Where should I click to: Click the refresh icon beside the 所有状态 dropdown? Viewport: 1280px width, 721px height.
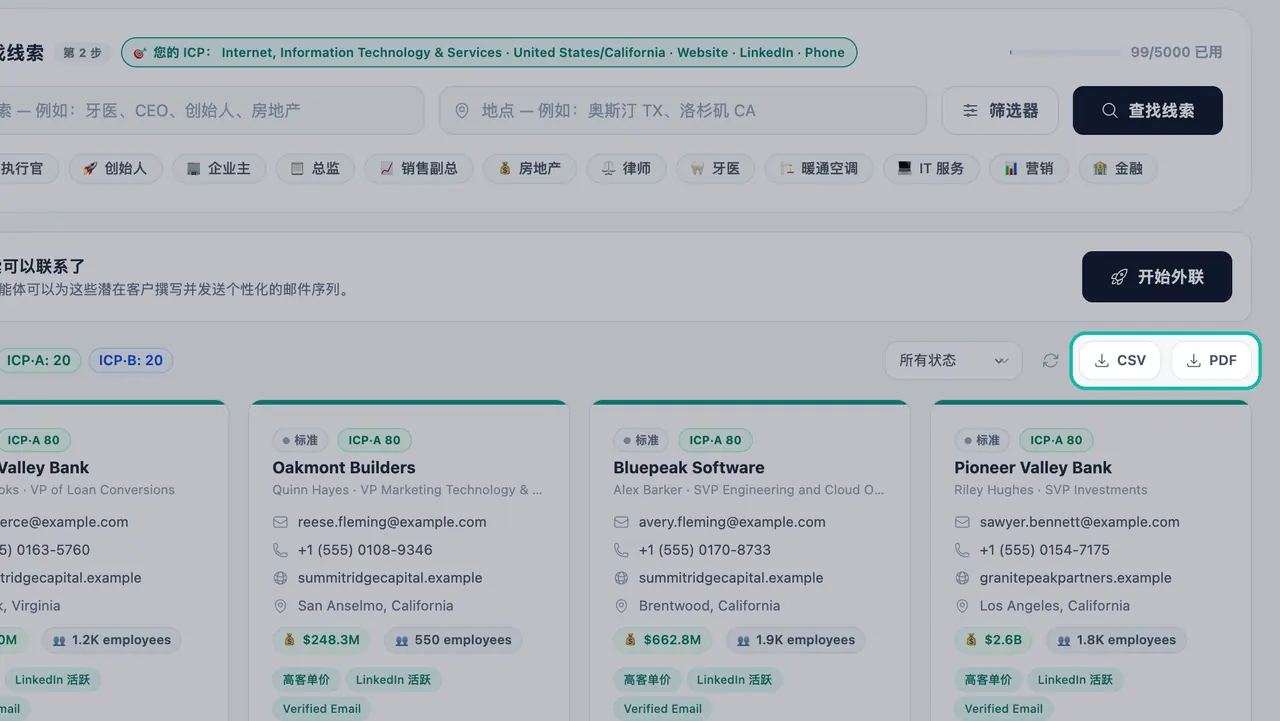1050,361
